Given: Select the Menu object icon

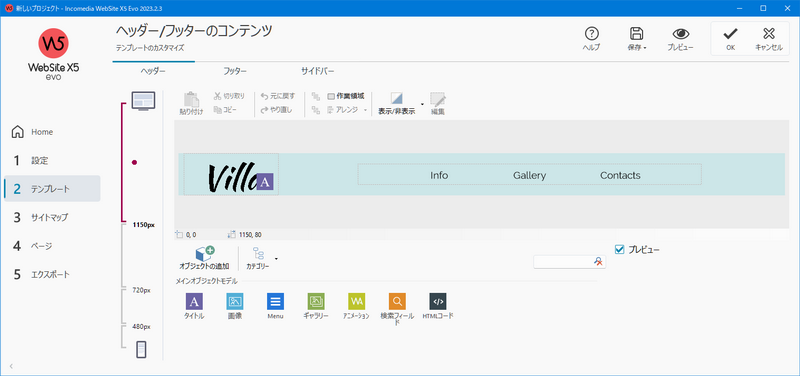Looking at the screenshot, I should point(275,306).
